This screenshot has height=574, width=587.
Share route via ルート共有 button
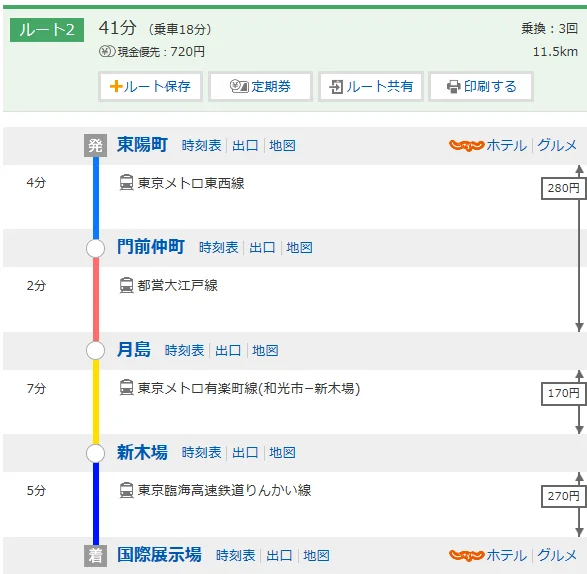tap(371, 86)
